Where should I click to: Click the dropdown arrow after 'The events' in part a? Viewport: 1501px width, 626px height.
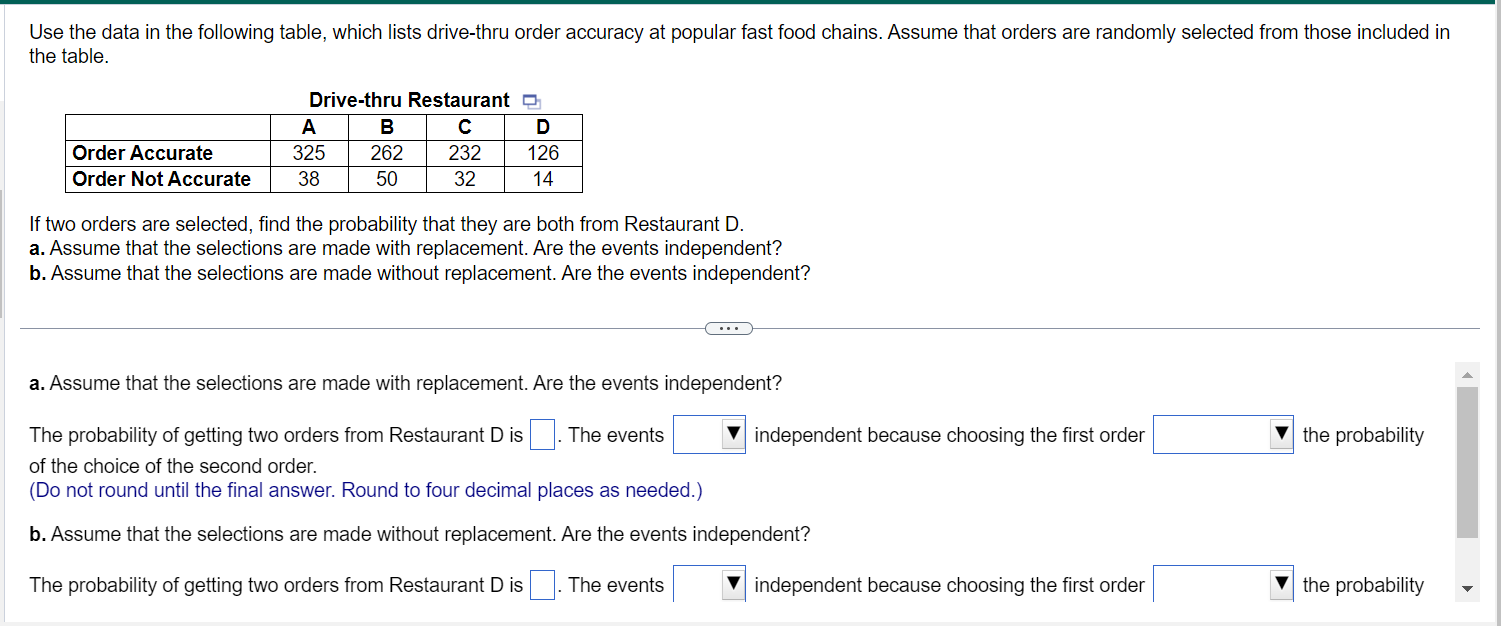coord(734,434)
